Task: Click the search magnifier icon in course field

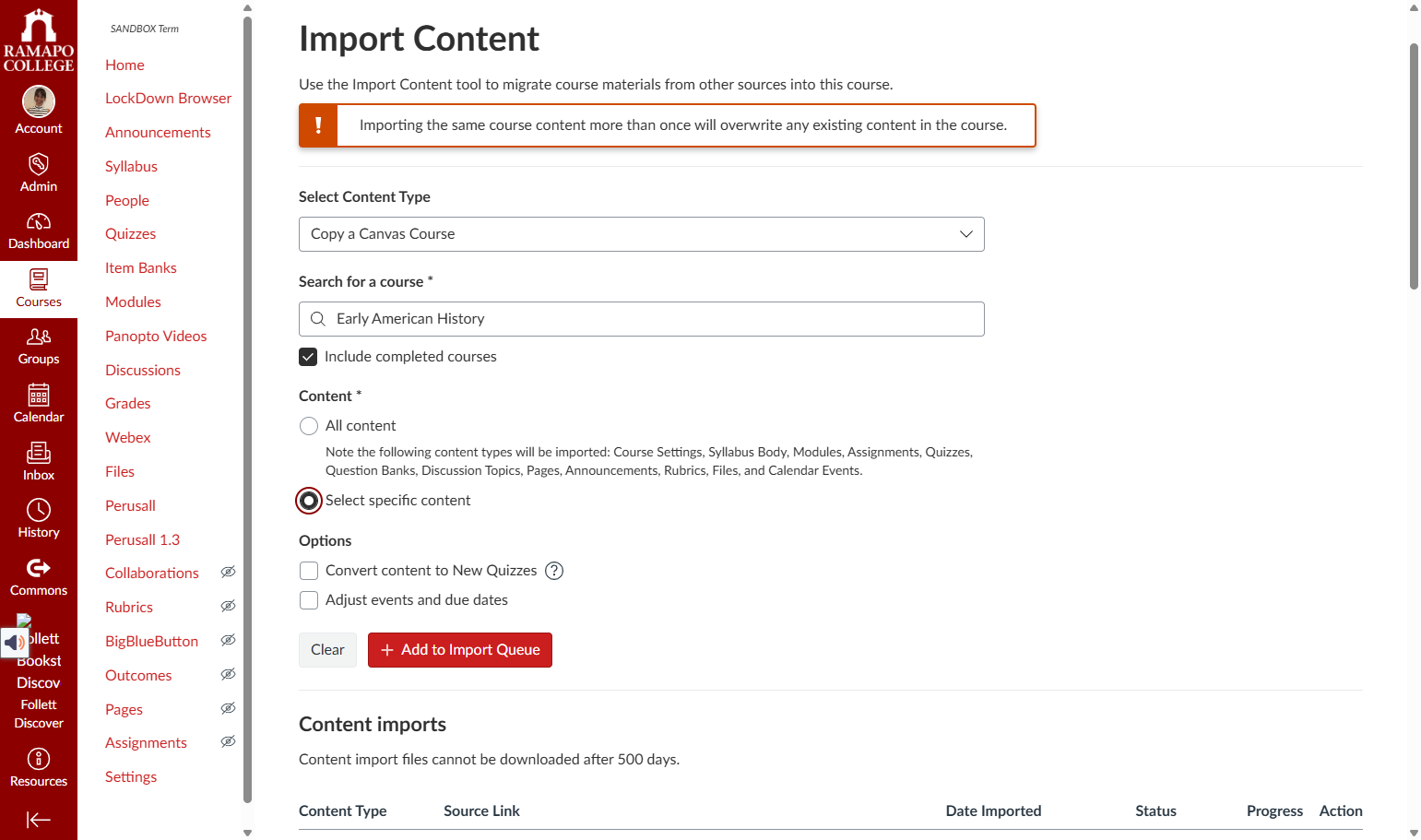Action: point(318,319)
